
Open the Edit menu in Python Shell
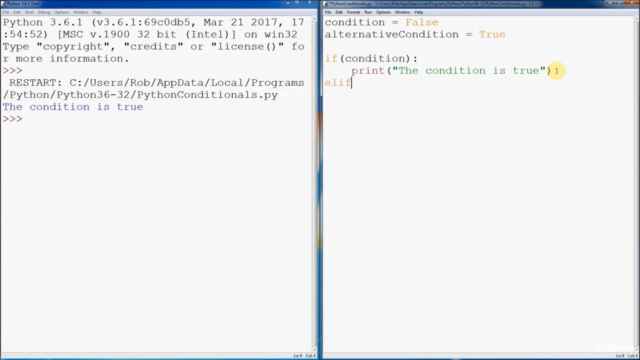(x=17, y=12)
